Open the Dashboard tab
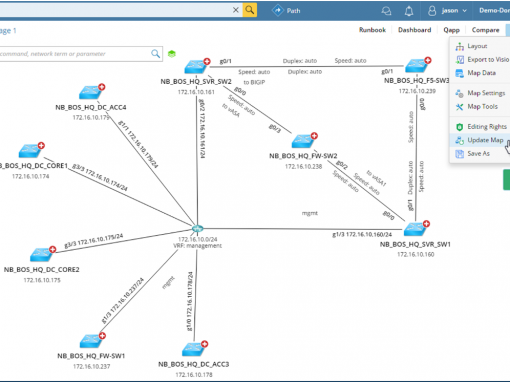 [414, 30]
